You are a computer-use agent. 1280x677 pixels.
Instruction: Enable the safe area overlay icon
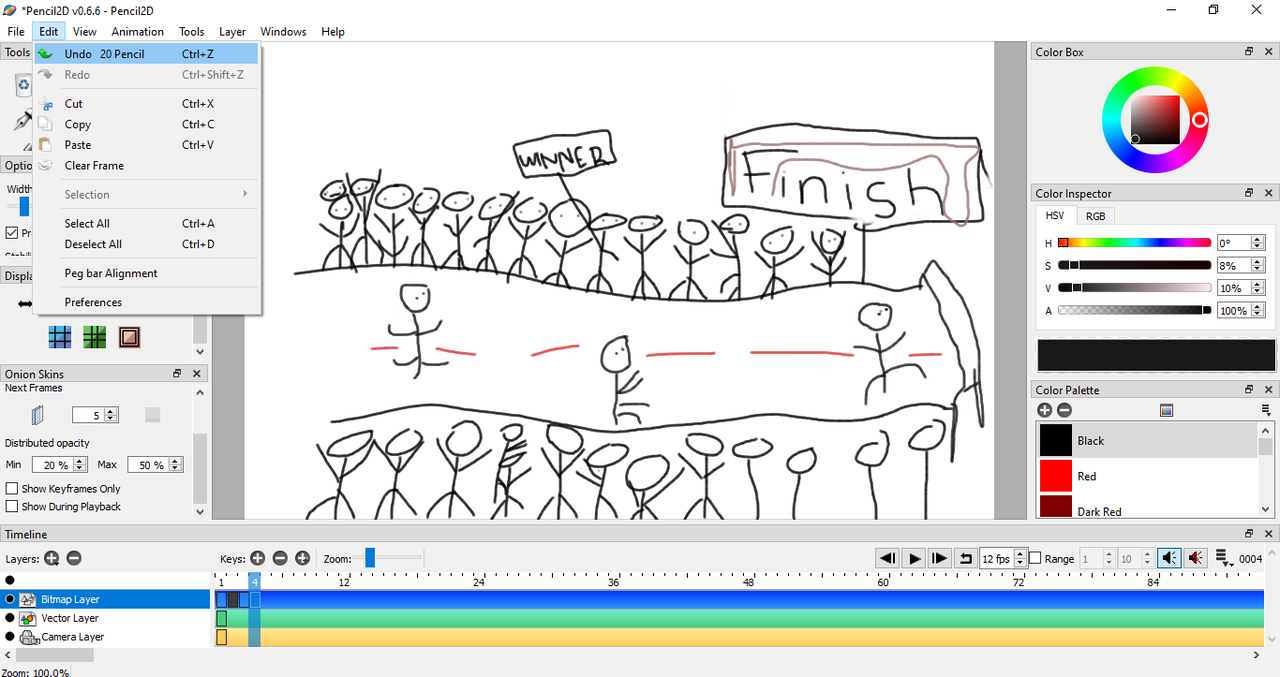(129, 337)
